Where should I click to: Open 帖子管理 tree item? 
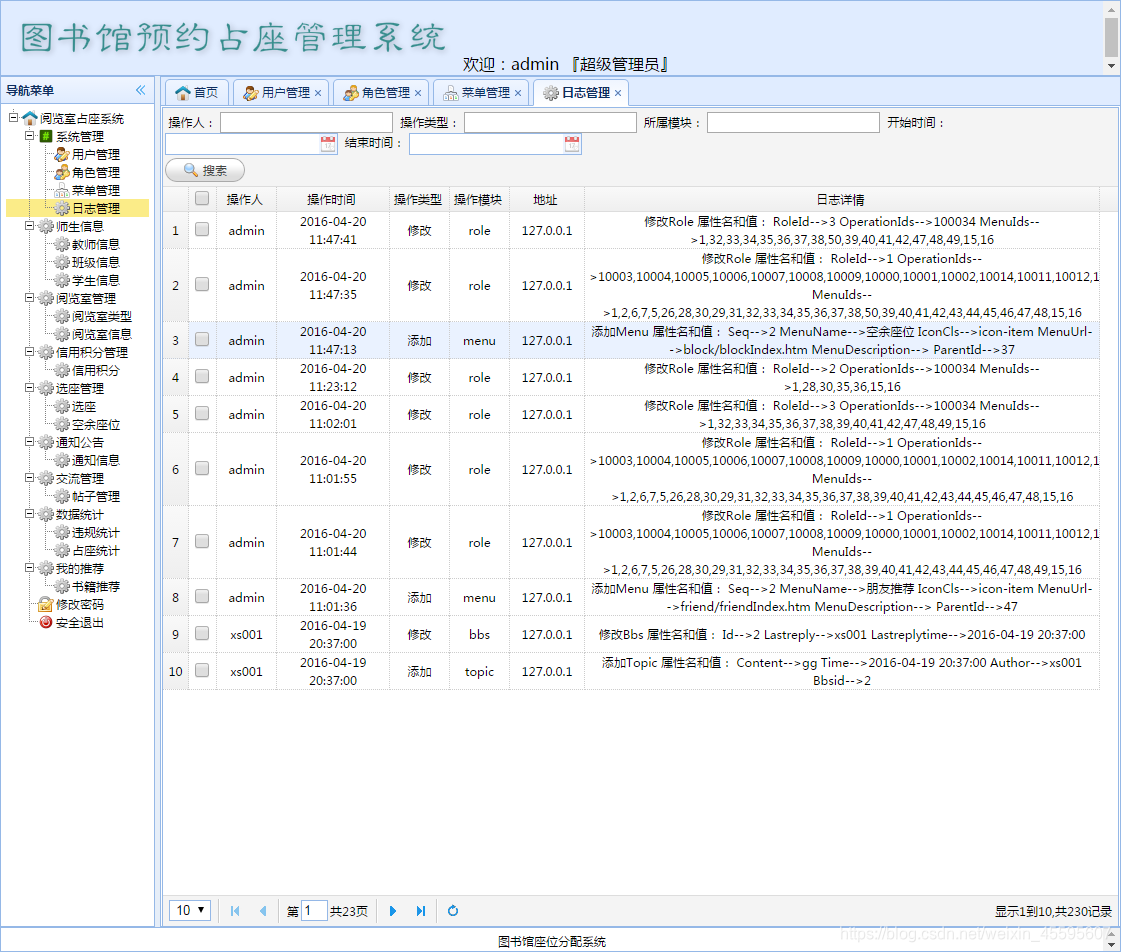click(x=95, y=496)
